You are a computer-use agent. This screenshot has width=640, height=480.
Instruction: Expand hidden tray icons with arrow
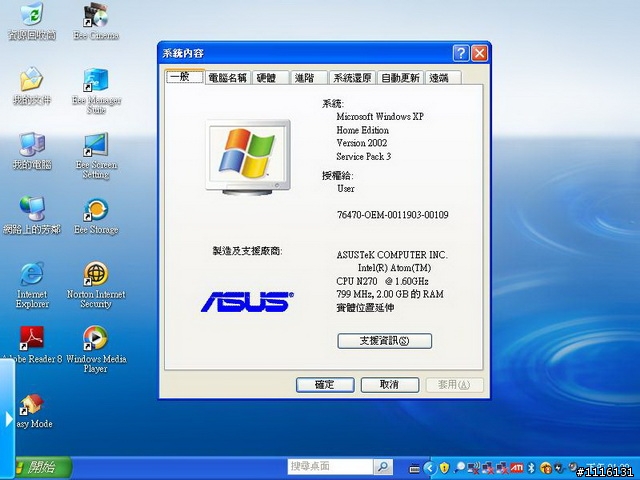429,468
